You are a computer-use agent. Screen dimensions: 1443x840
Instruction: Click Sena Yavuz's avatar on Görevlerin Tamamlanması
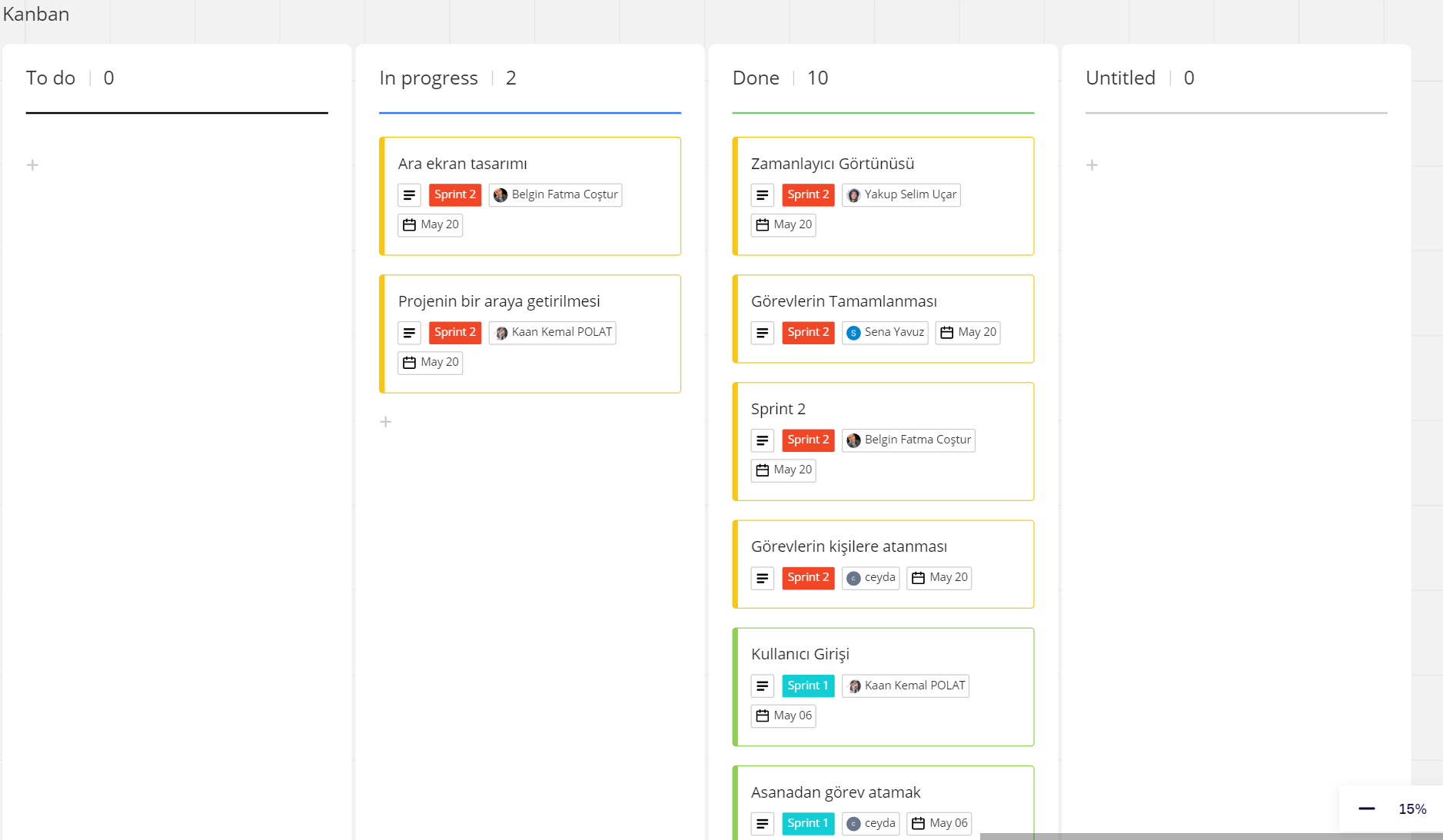coord(852,332)
